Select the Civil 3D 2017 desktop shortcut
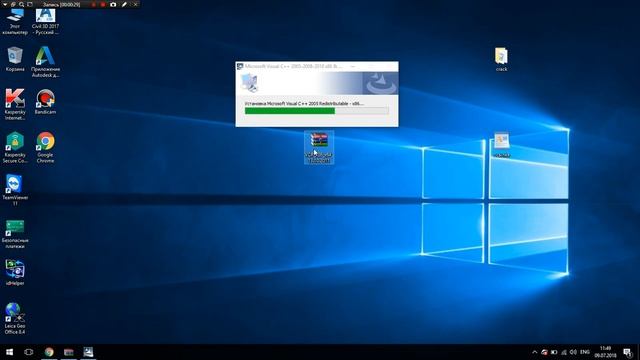Viewport: 640px width, 360px height. (45, 21)
